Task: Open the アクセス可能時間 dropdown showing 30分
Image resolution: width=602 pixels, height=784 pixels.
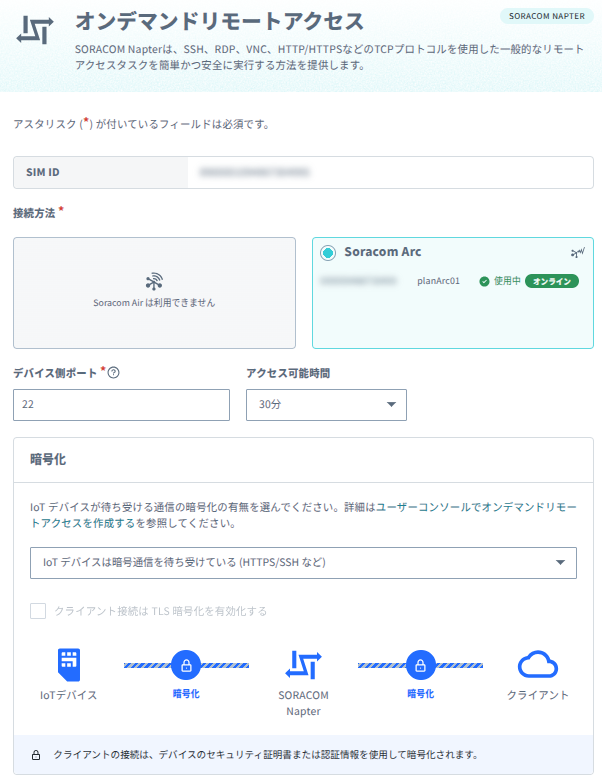Action: click(326, 404)
